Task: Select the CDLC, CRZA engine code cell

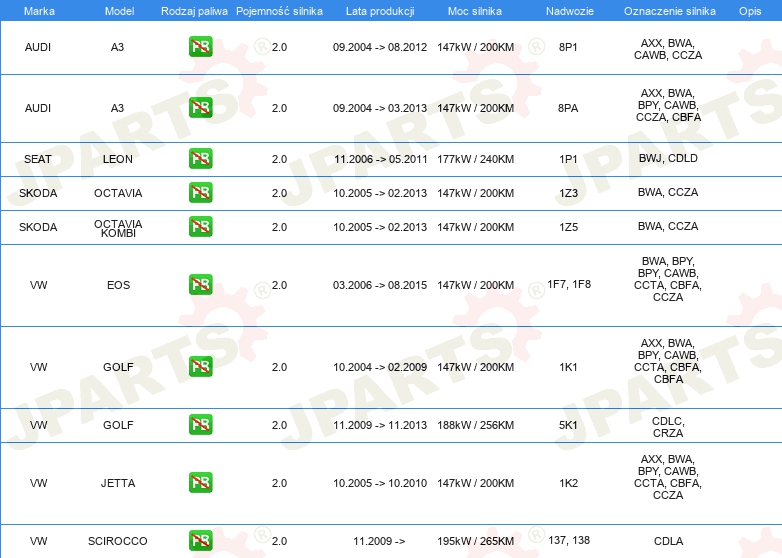Action: pos(668,427)
